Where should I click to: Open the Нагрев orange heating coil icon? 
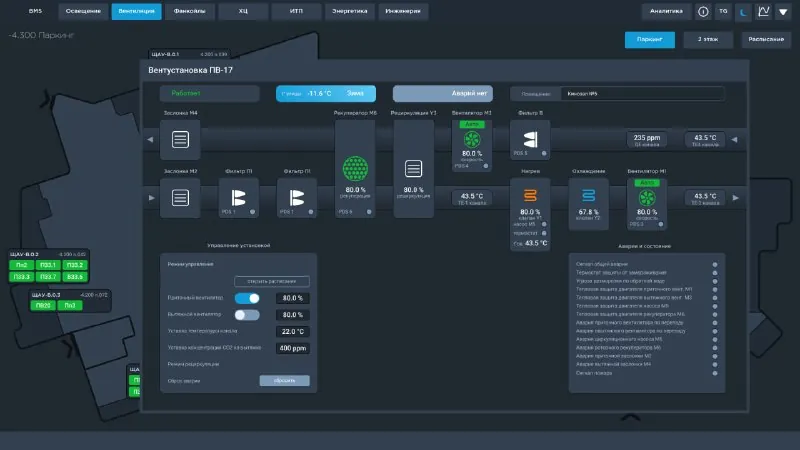click(x=530, y=195)
